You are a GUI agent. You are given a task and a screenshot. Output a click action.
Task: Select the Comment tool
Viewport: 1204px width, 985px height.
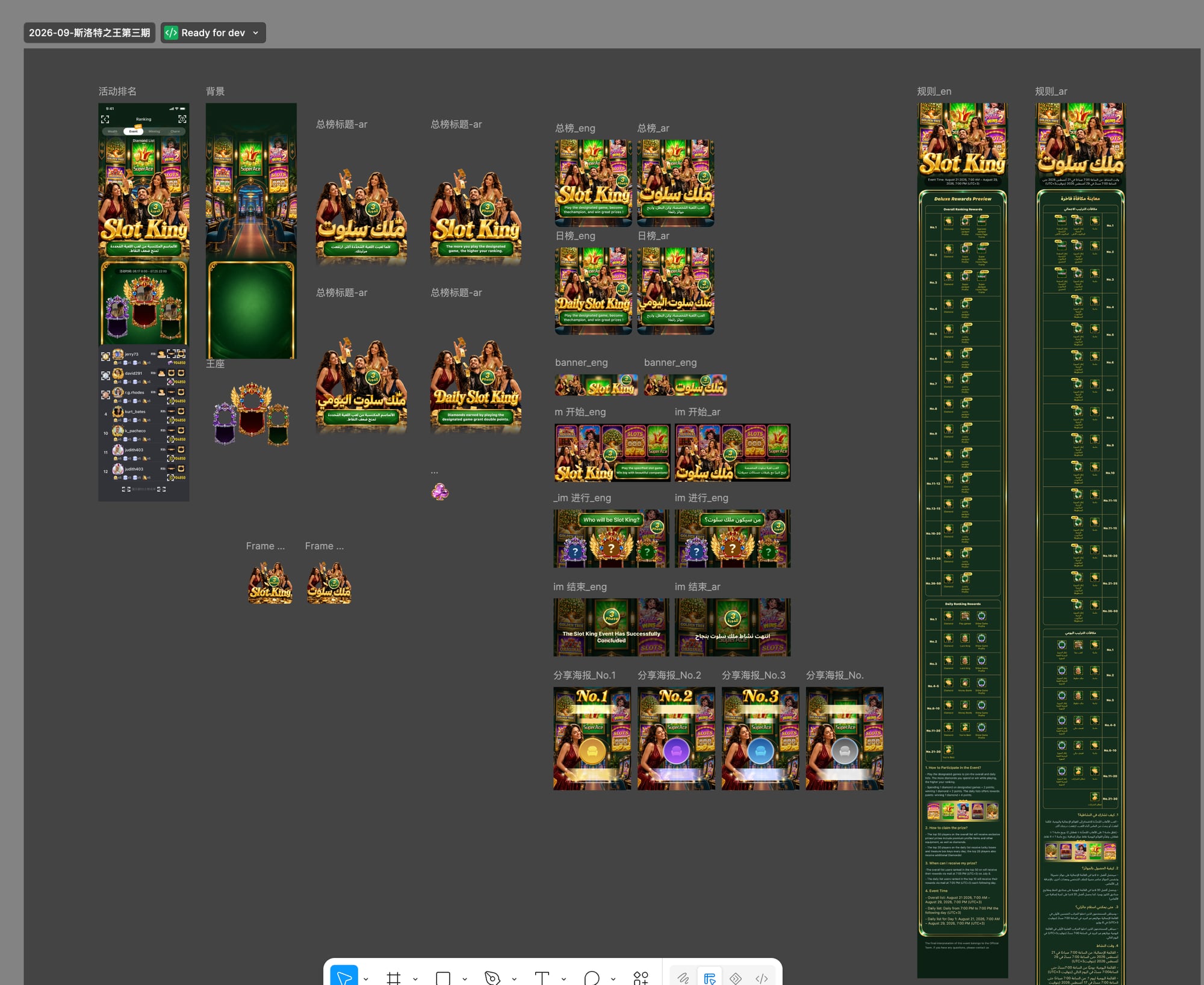[x=592, y=978]
